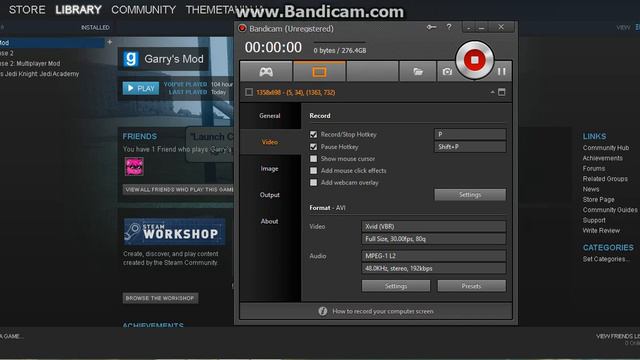Select the screen rectangle recording mode
This screenshot has width=640, height=360.
pyautogui.click(x=319, y=72)
